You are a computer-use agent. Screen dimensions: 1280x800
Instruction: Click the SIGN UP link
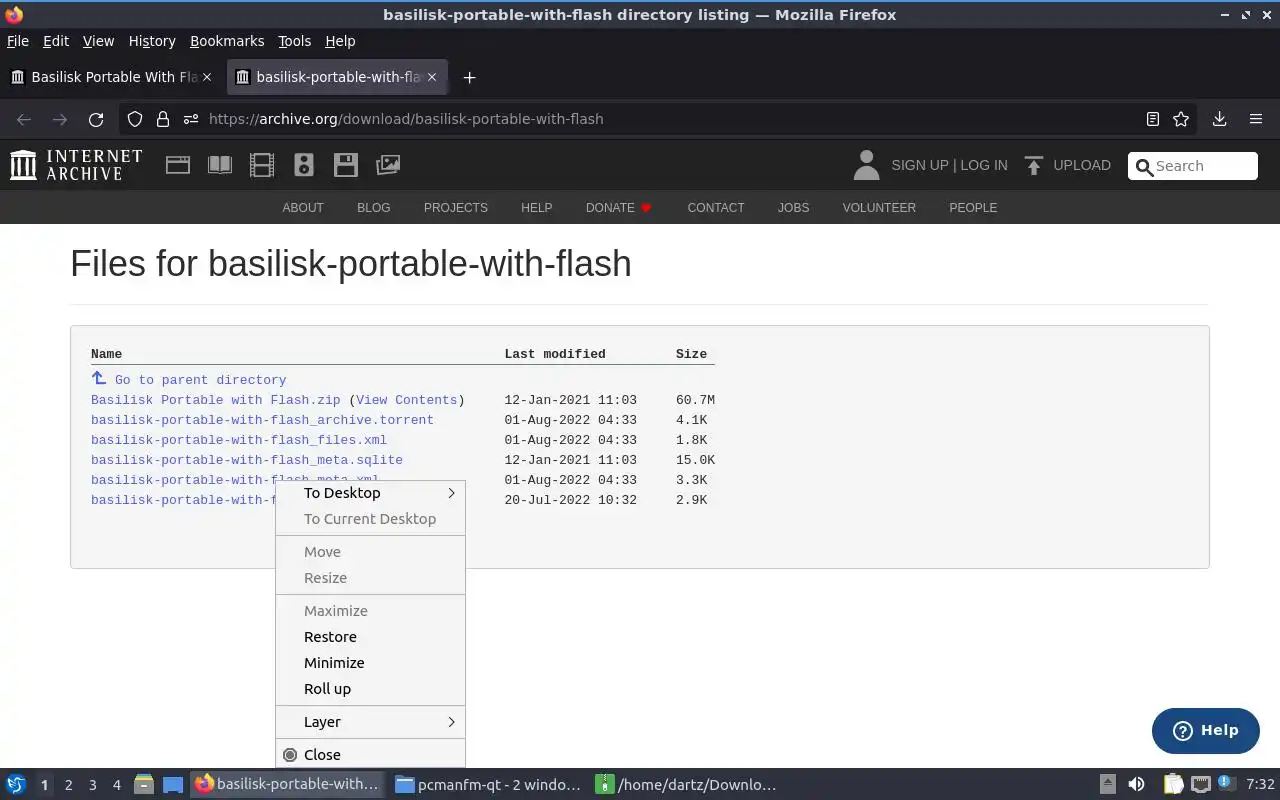(920, 165)
